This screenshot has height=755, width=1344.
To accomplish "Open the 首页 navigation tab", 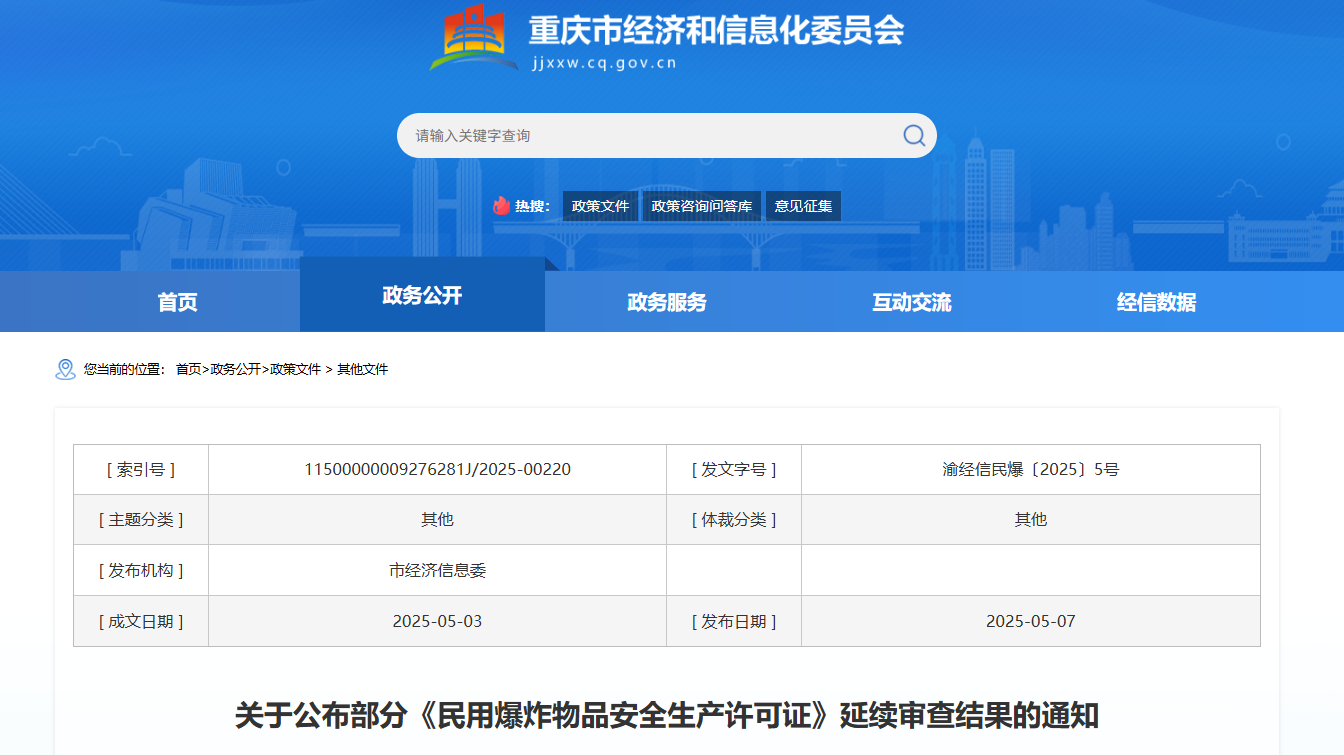I will [177, 302].
